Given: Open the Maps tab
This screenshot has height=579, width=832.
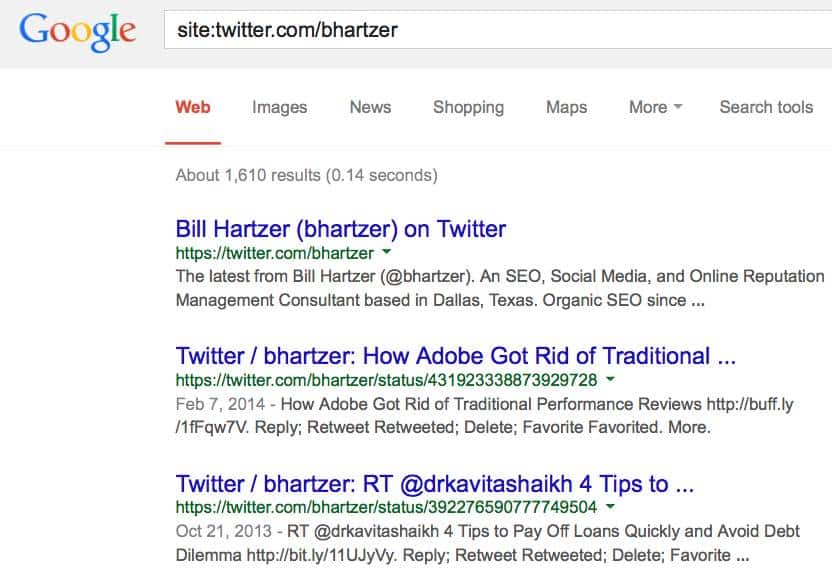Looking at the screenshot, I should (566, 107).
